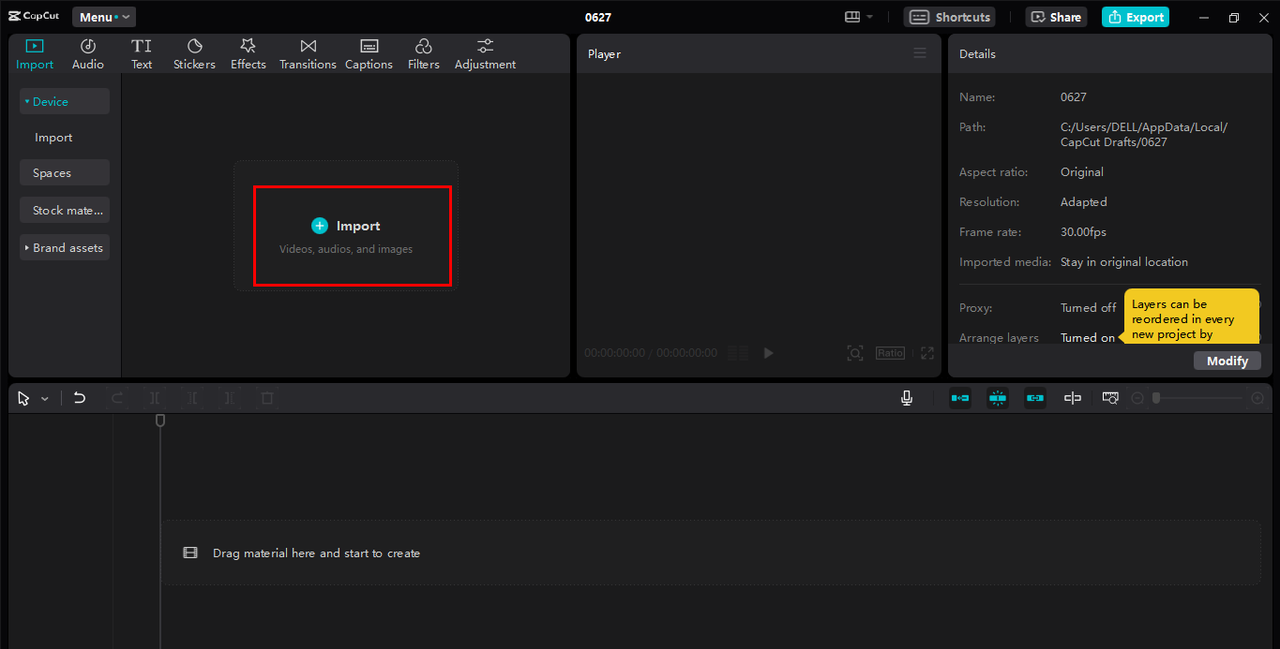Toggle the linkage option

point(1035,398)
